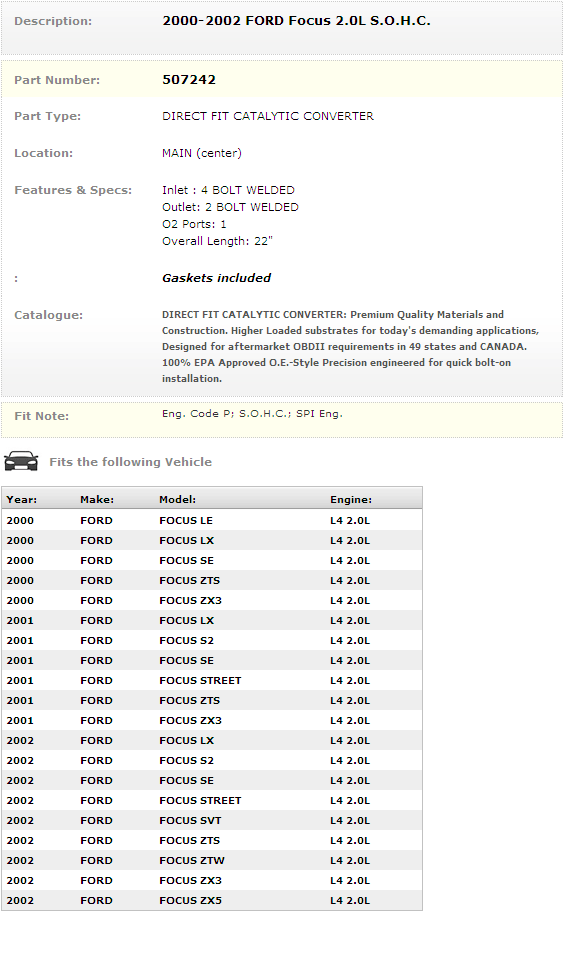Click the L4 2.0L engine cell for FOCUS LE

pos(350,520)
